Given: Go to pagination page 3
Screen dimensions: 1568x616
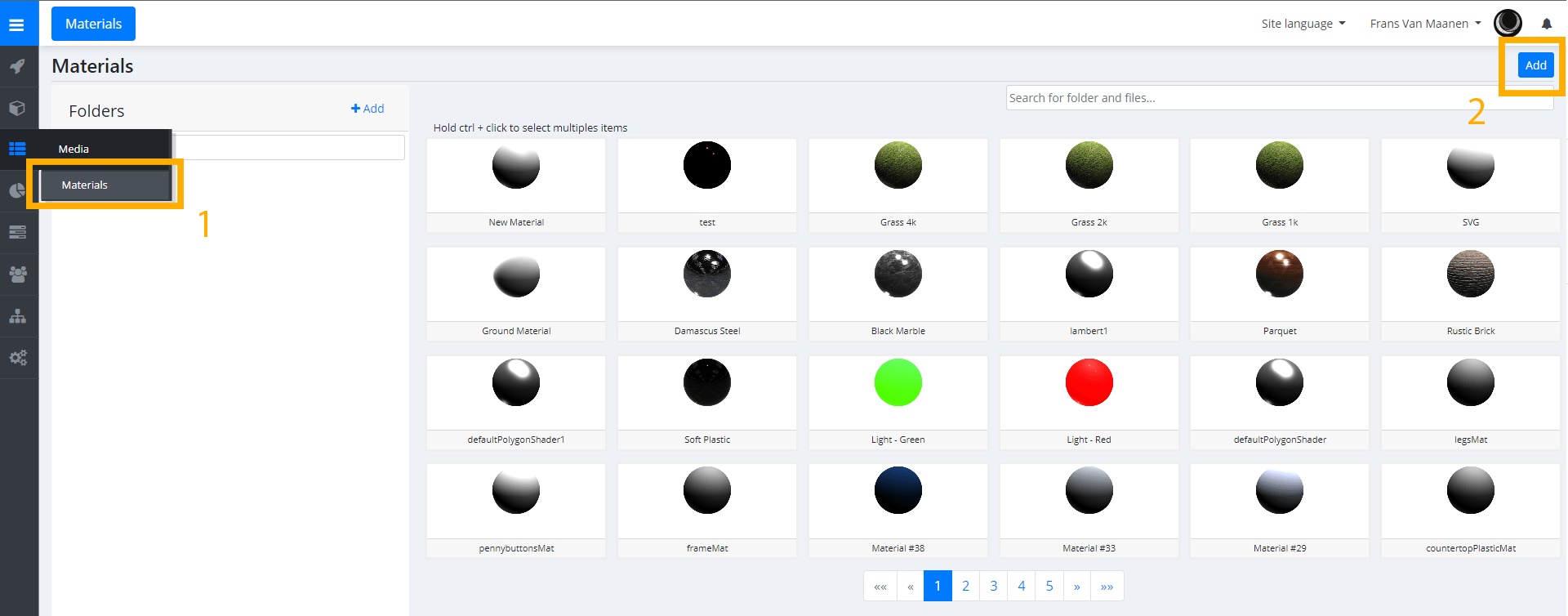Looking at the screenshot, I should tap(994, 586).
